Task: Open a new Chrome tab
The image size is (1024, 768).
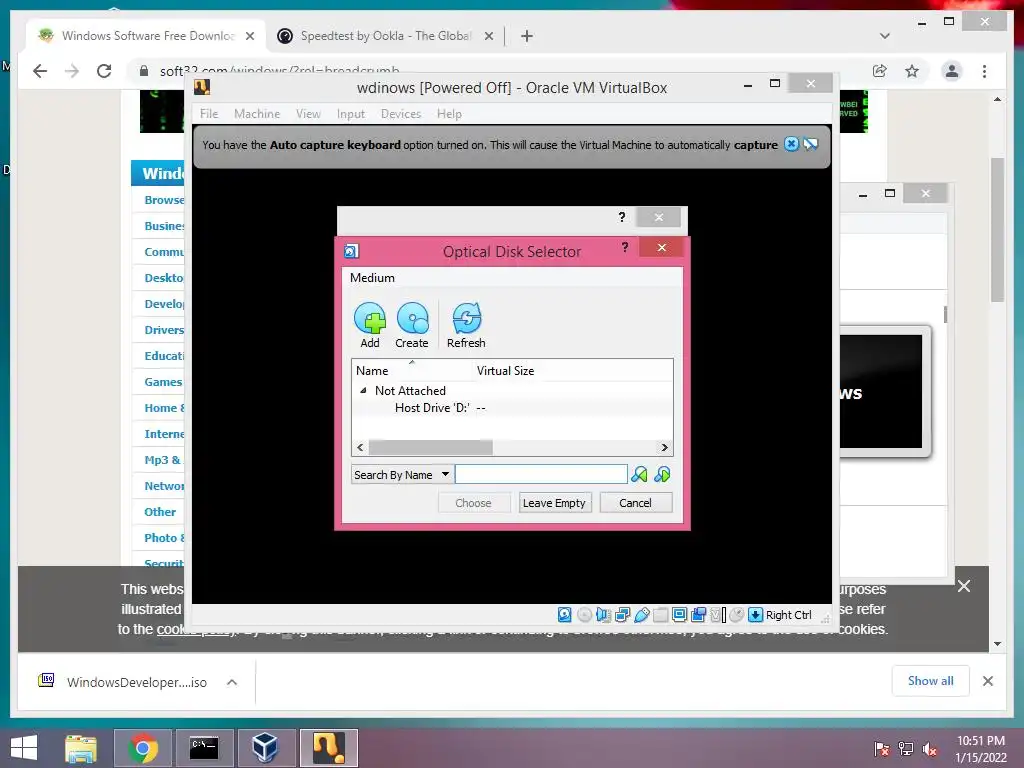Action: 527,36
